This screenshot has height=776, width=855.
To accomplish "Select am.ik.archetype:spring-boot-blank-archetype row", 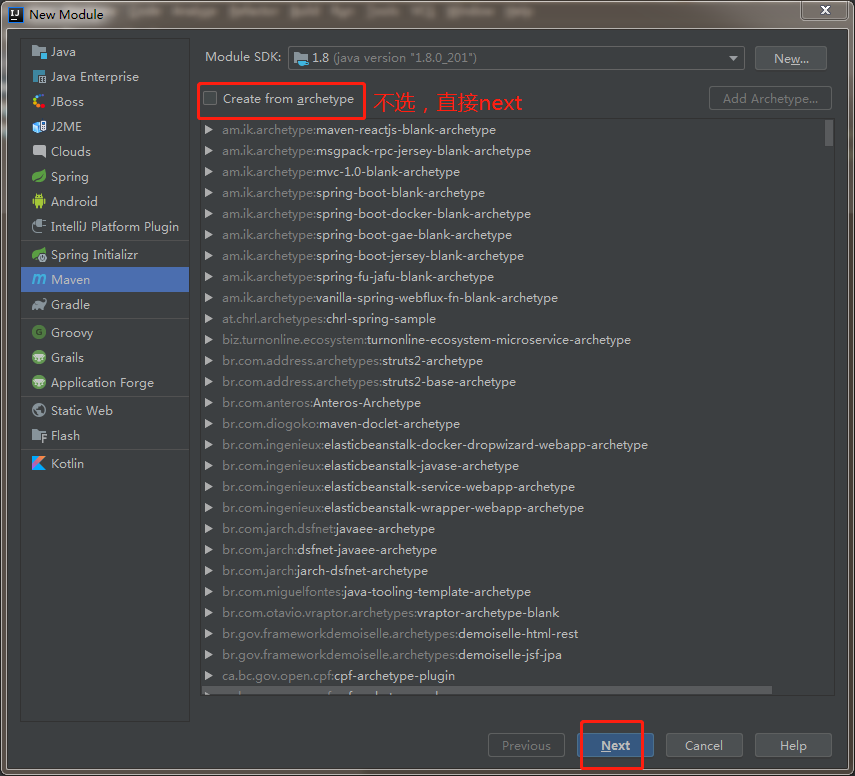I will point(353,193).
